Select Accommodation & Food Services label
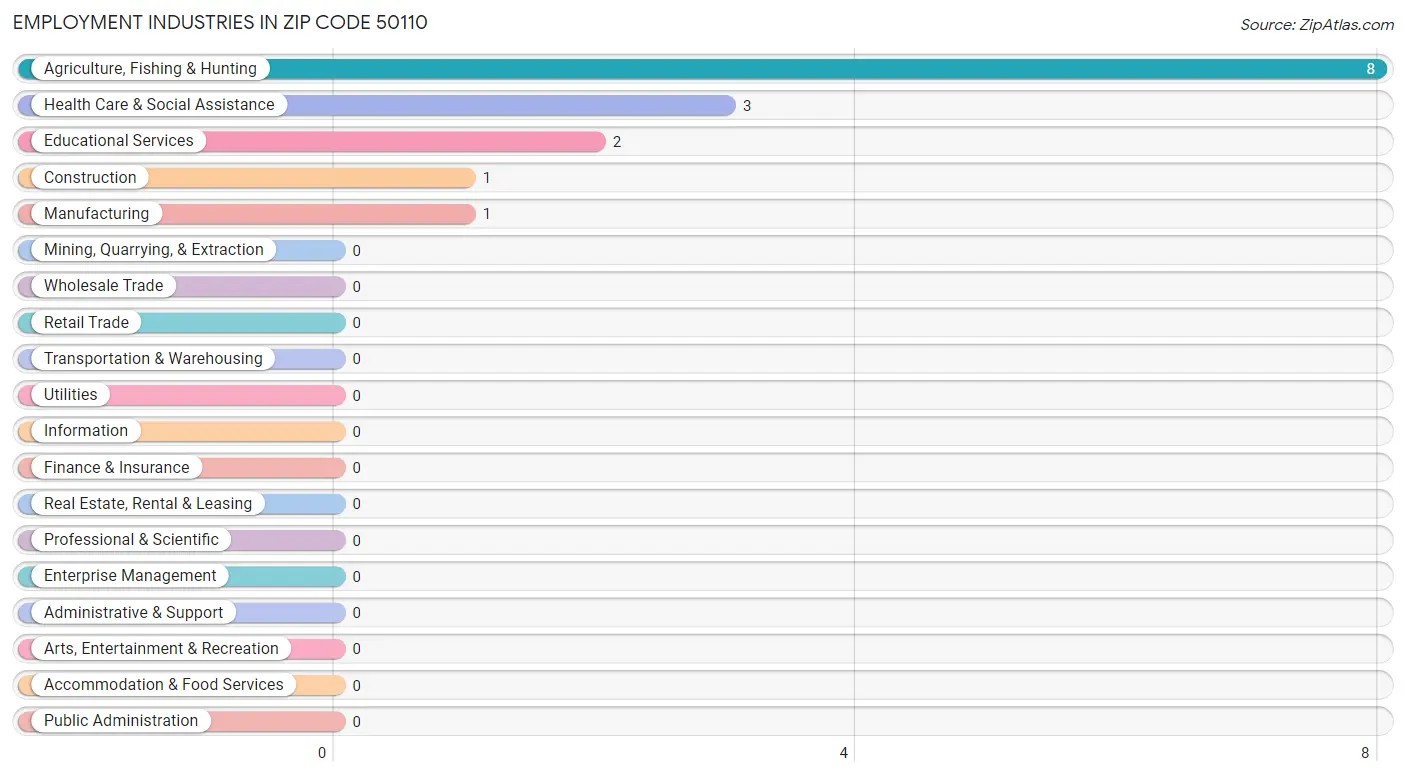The image size is (1406, 776). coord(164,685)
